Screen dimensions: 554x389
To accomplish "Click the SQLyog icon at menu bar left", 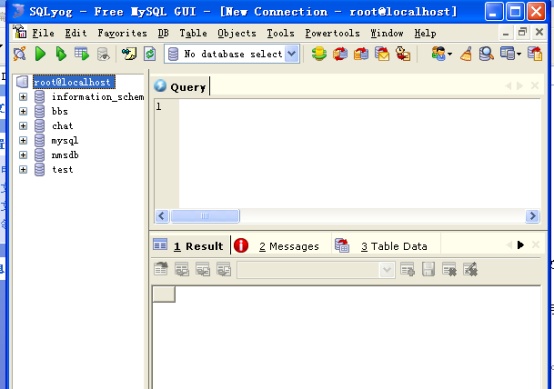I will pos(20,32).
